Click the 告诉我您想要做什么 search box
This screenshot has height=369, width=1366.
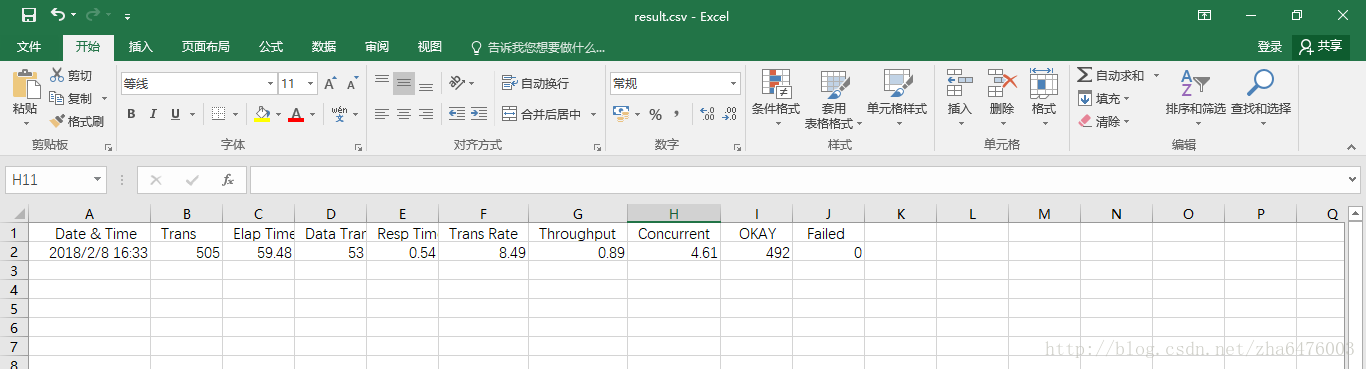[x=538, y=47]
